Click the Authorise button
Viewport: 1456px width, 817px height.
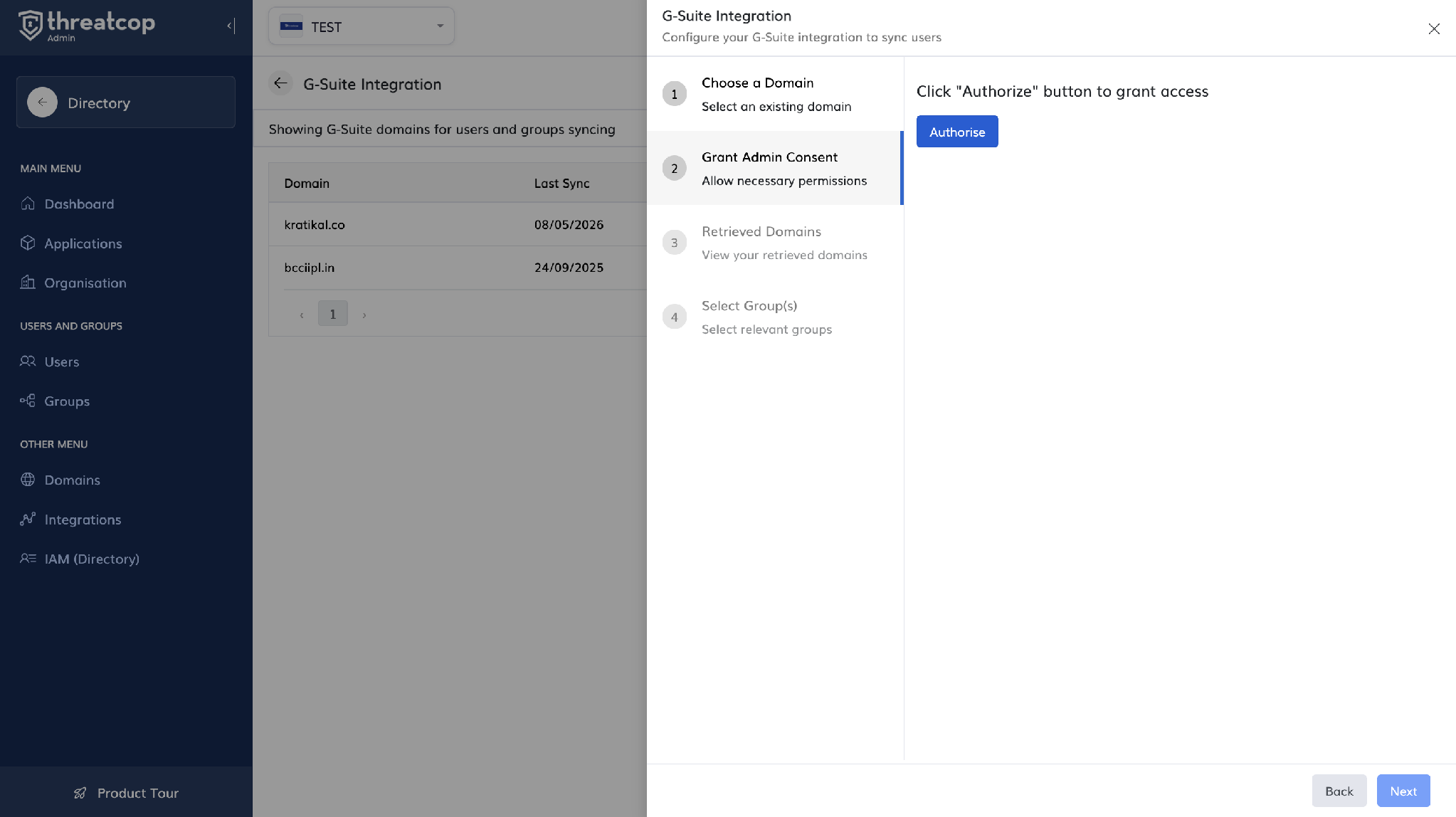tap(957, 132)
